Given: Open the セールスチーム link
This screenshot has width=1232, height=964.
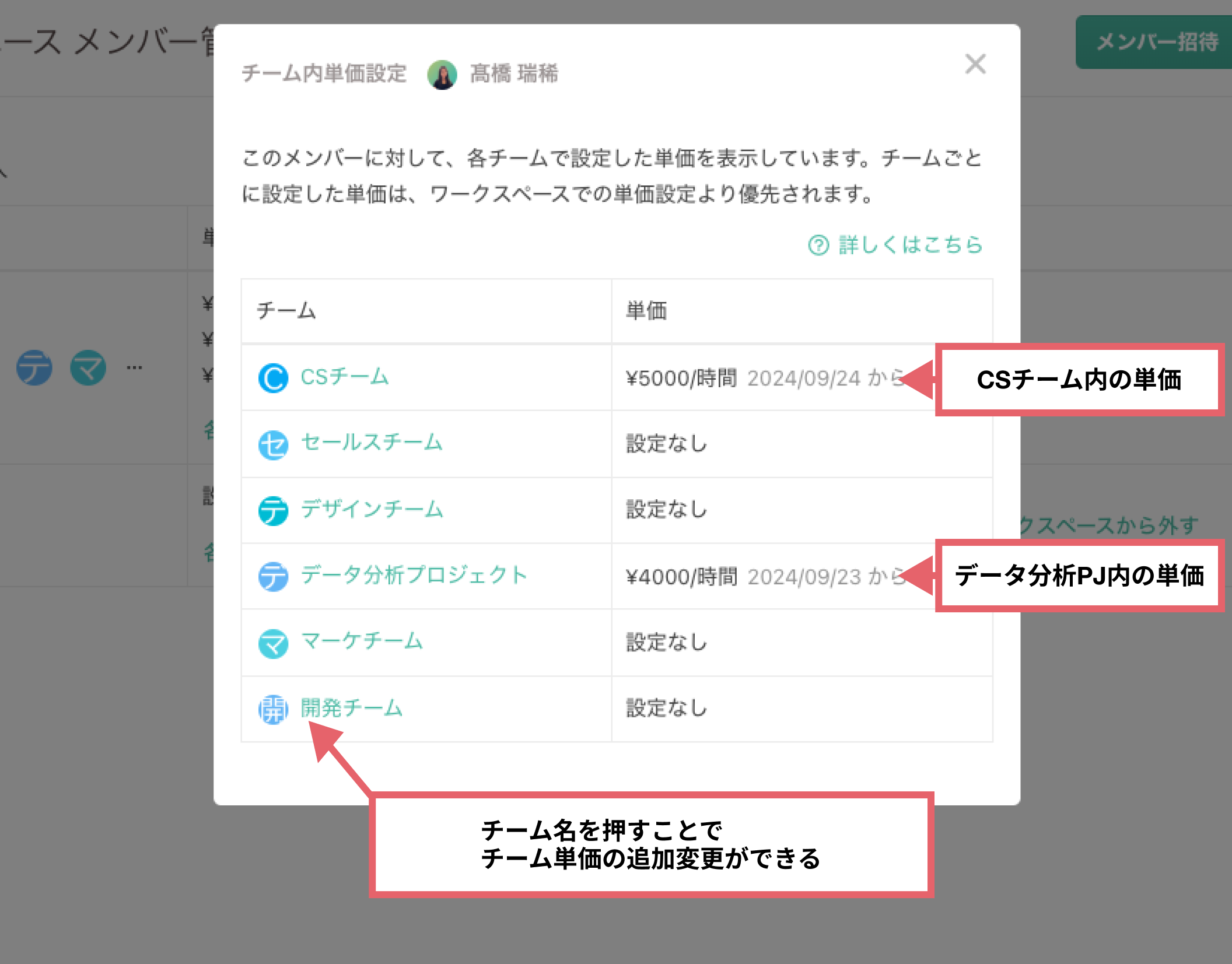Looking at the screenshot, I should [x=372, y=443].
